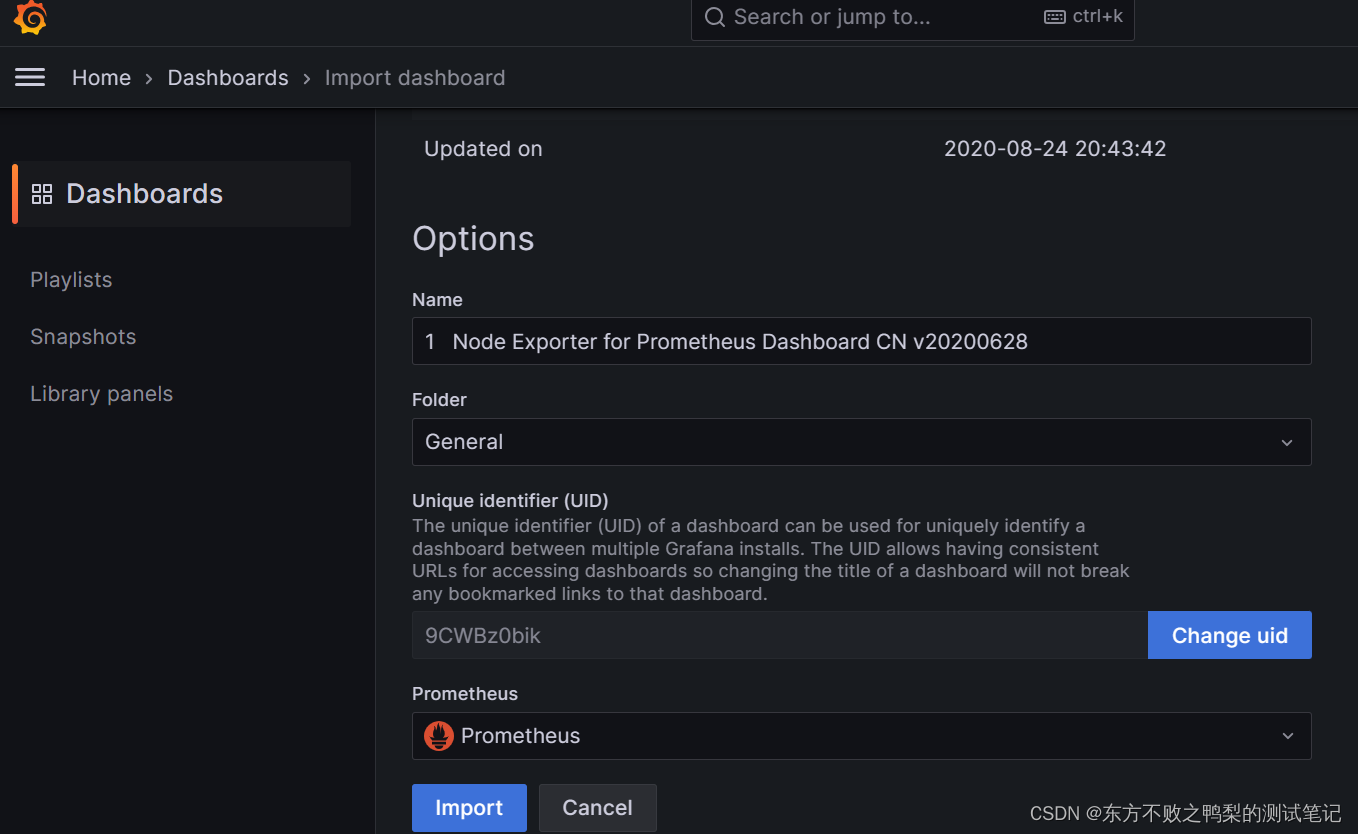Click Import dashboard breadcrumb text
1358x834 pixels.
pyautogui.click(x=415, y=77)
